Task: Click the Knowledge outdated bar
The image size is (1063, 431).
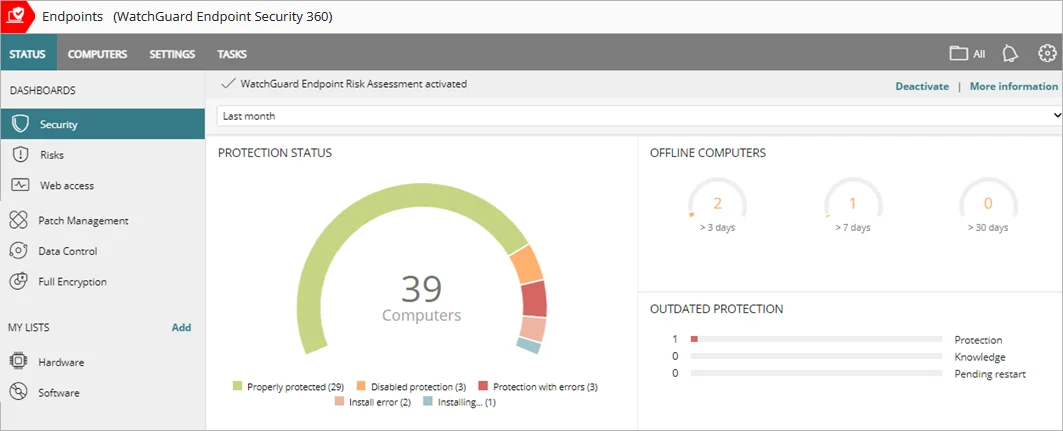Action: tap(816, 356)
